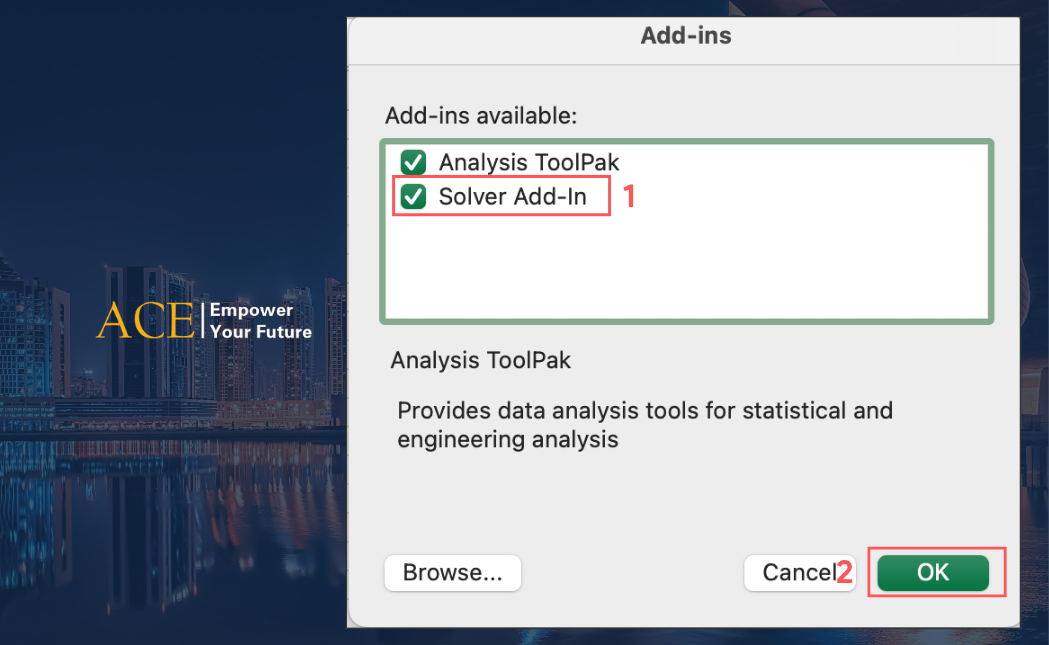Click the red number 2 annotation
Image resolution: width=1049 pixels, height=645 pixels.
845,573
